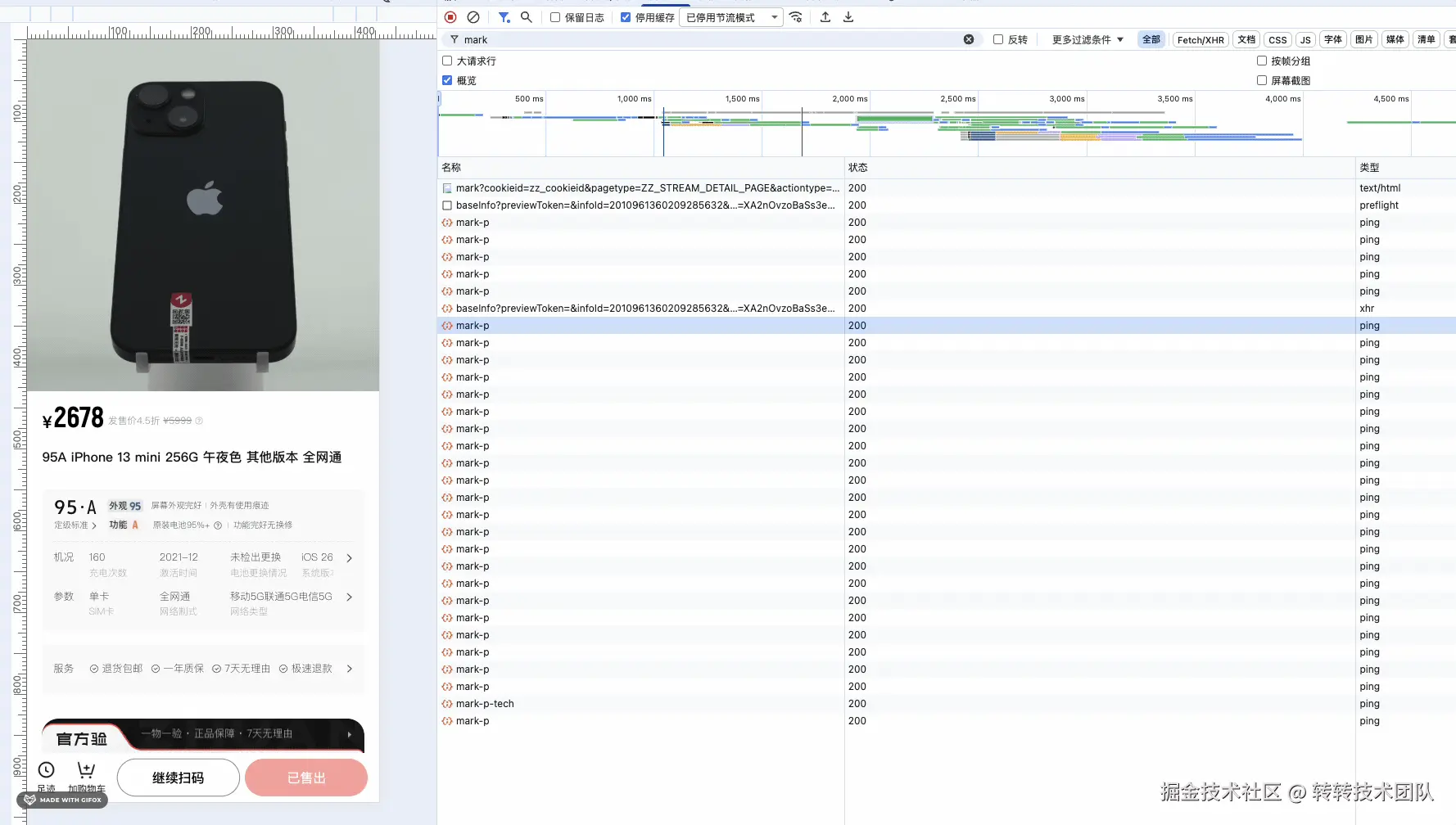The height and width of the screenshot is (825, 1456).
Task: Select JS filter tab
Action: coord(1305,39)
